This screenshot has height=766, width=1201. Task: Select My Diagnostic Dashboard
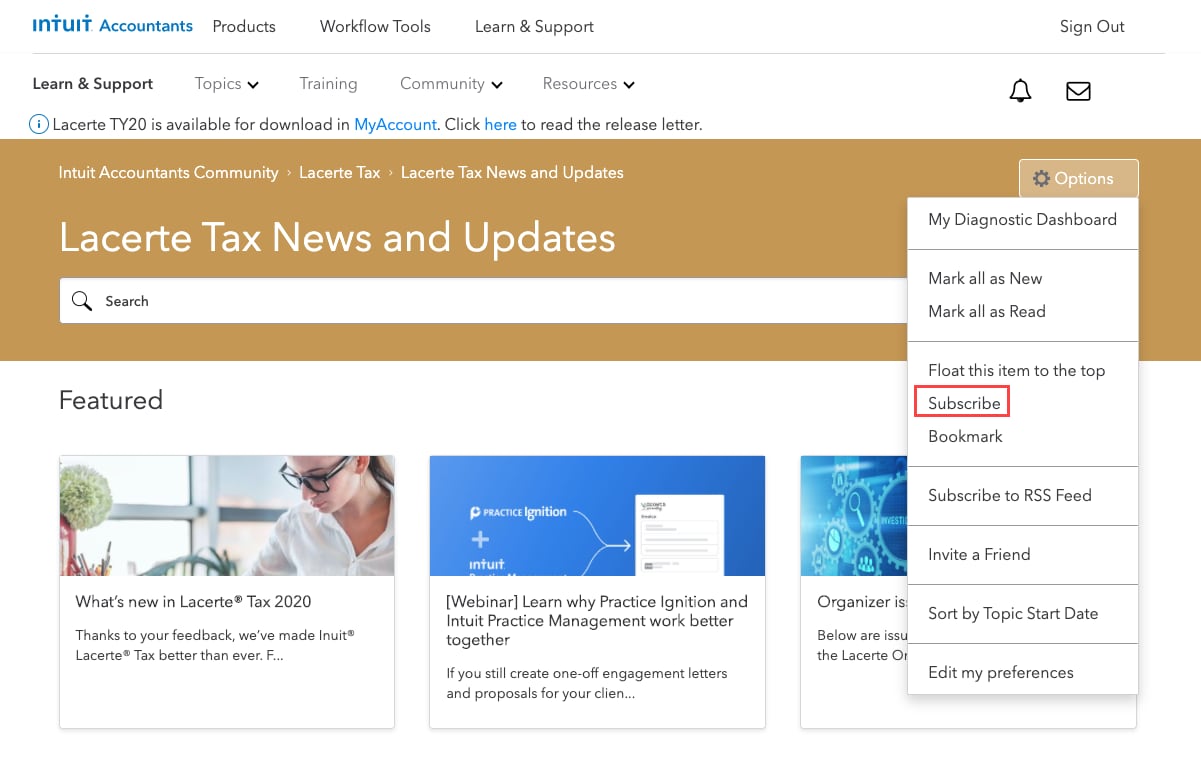click(1022, 220)
